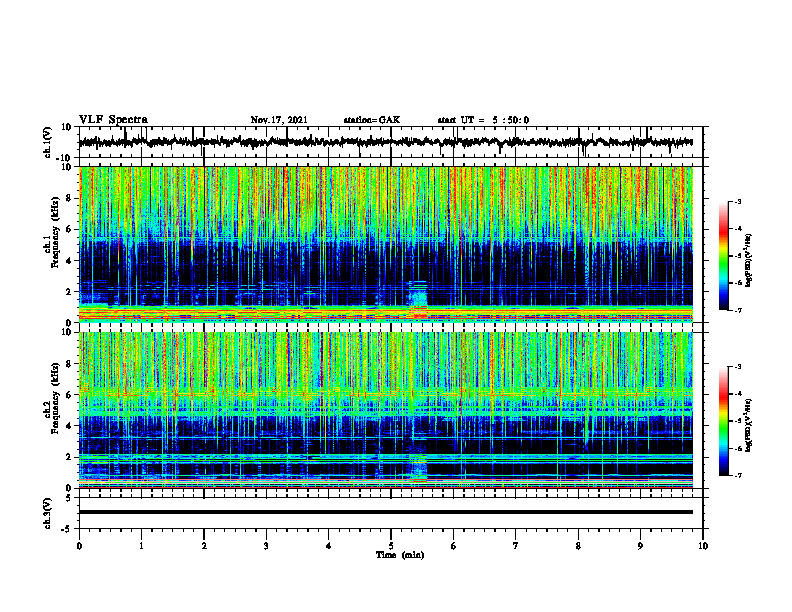Click the "-10" tick on ch.1(V) axis
The image size is (792, 612).
[65, 158]
